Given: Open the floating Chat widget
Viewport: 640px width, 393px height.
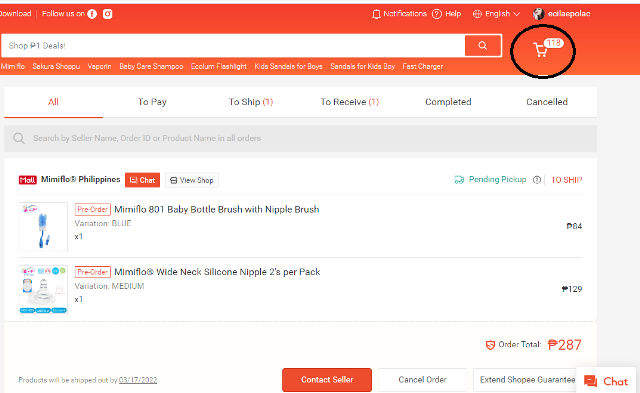Looking at the screenshot, I should 606,381.
